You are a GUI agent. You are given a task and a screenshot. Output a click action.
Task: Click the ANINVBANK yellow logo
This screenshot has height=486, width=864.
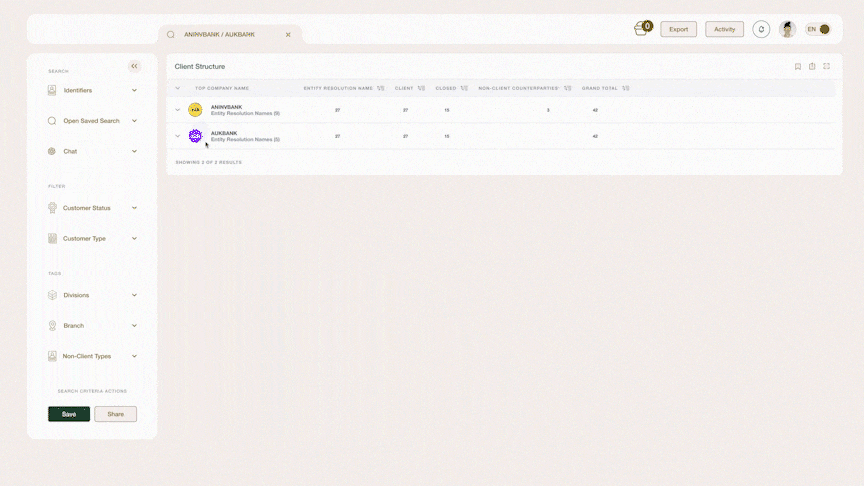(195, 110)
